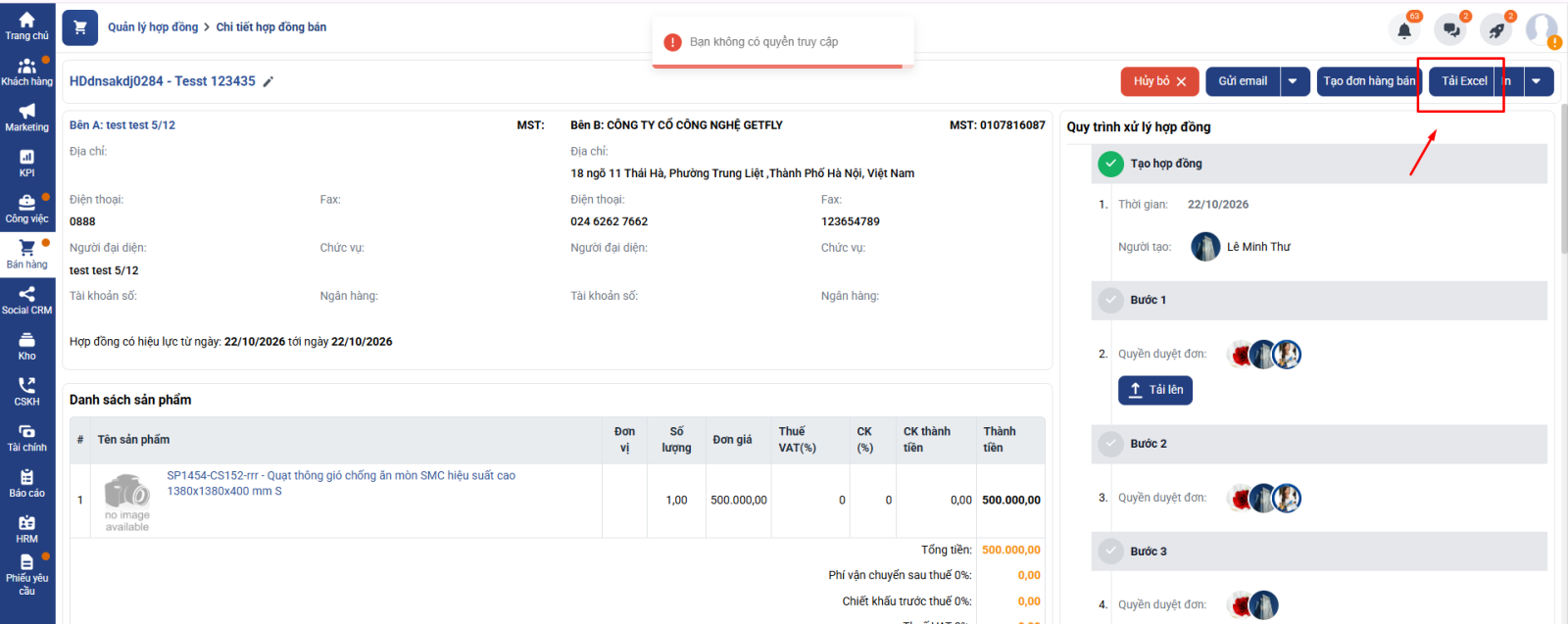1568x624 pixels.
Task: Open Social CRM module
Action: pyautogui.click(x=26, y=301)
